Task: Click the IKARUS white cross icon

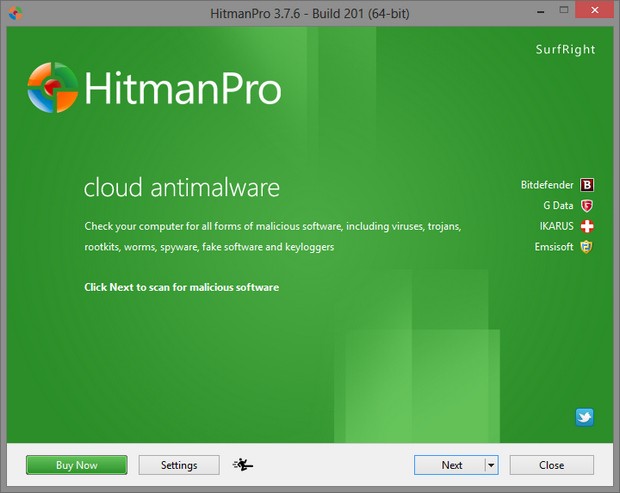Action: point(587,226)
